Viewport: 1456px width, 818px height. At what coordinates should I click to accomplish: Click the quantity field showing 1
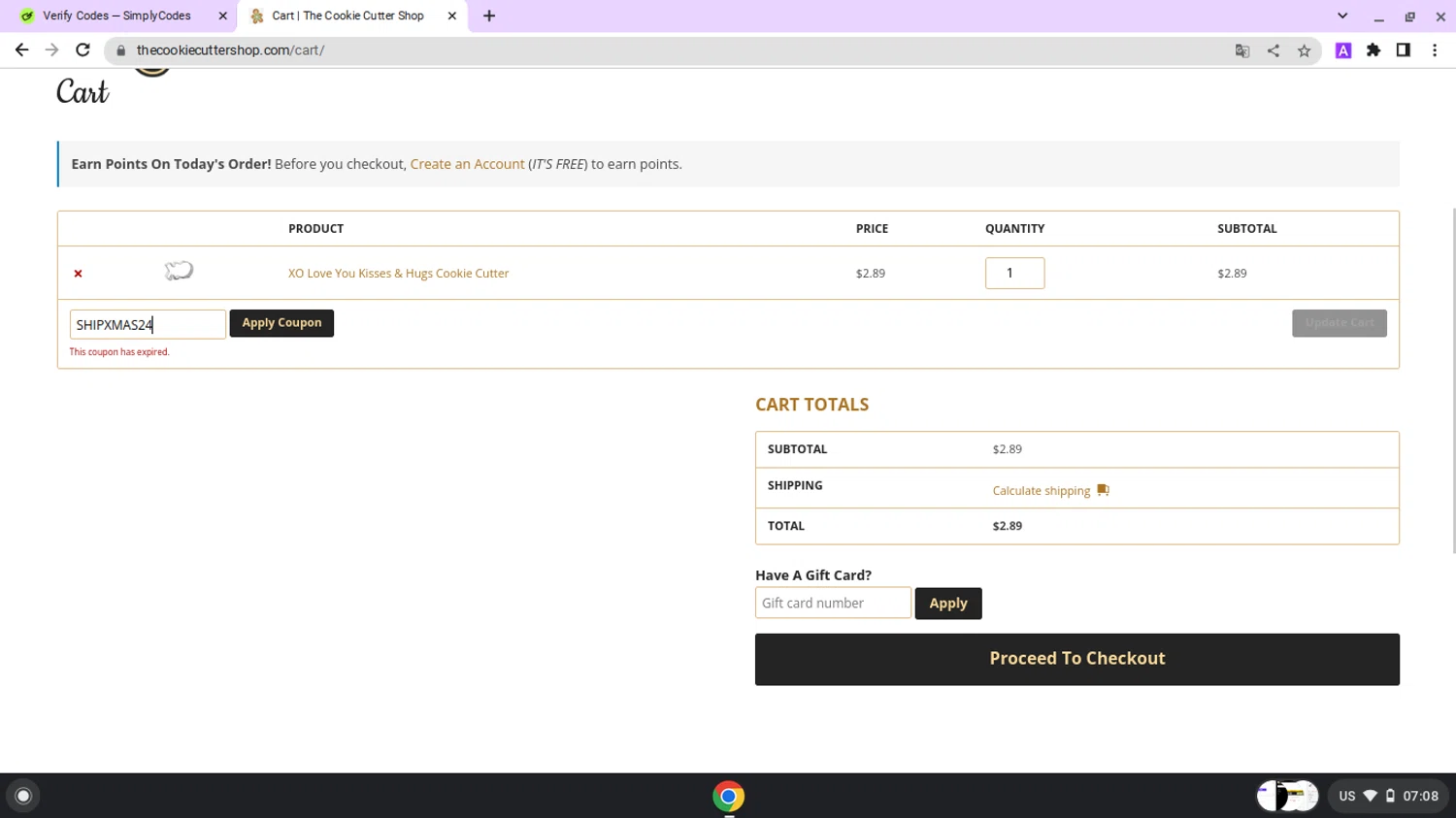click(1014, 273)
